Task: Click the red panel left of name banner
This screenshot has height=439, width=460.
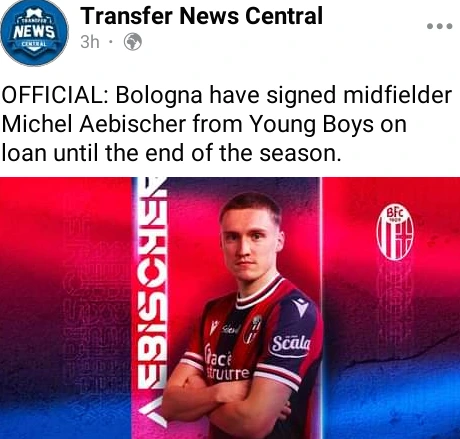Action: [x=66, y=308]
